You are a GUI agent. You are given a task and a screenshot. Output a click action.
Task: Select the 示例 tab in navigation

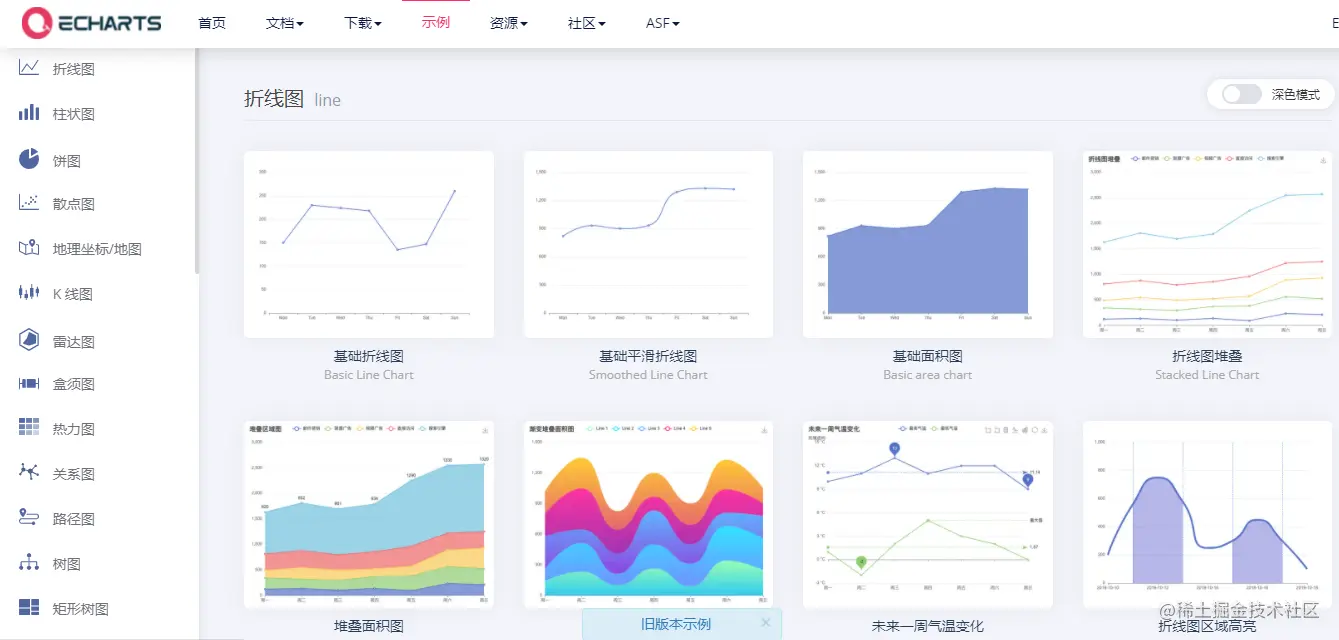[436, 22]
